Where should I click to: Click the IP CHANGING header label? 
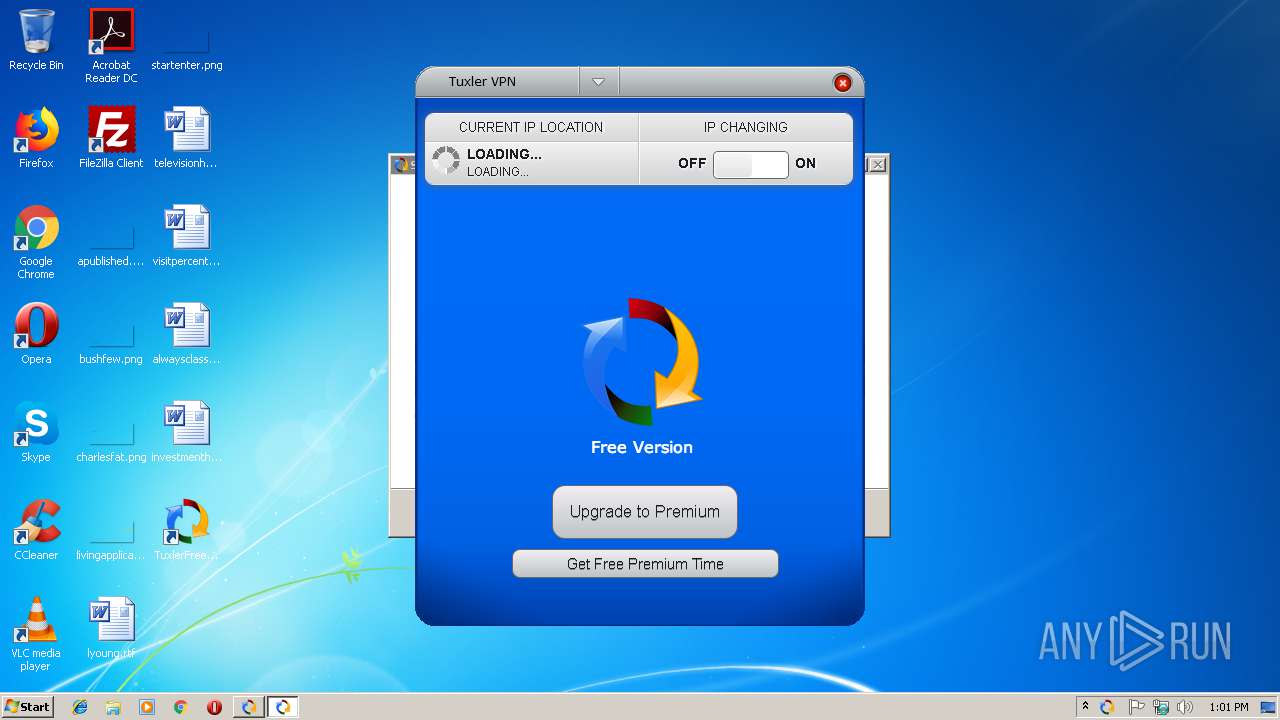tap(746, 127)
